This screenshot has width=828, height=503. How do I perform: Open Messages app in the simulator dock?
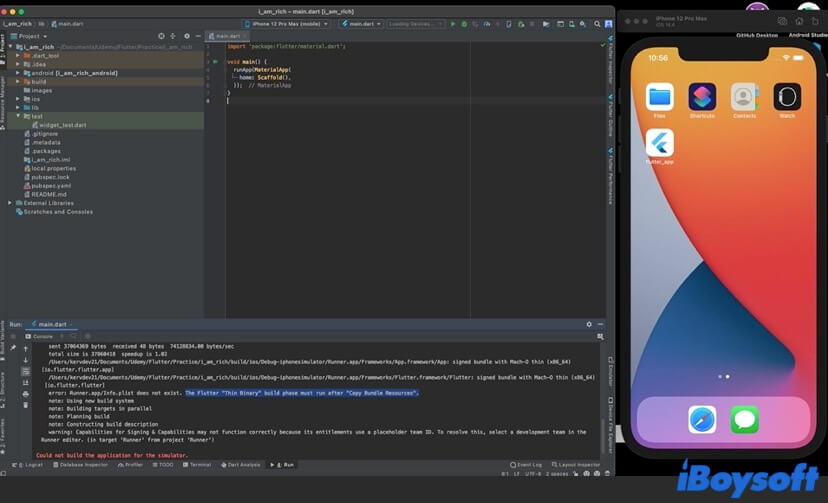[744, 419]
